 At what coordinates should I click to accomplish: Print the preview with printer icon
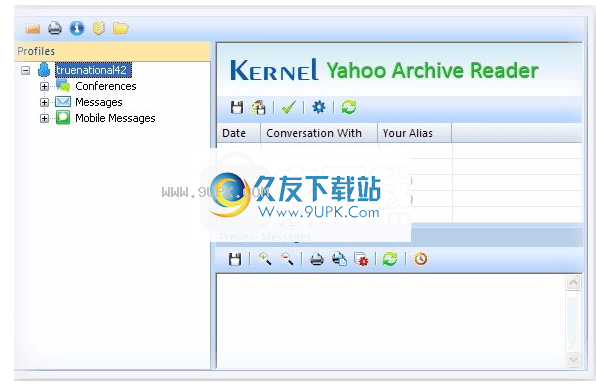coord(317,259)
